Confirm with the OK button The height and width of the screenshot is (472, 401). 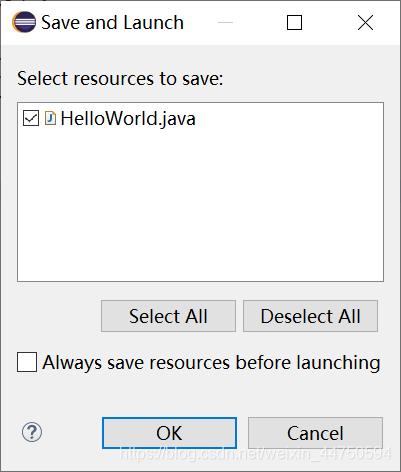click(169, 433)
